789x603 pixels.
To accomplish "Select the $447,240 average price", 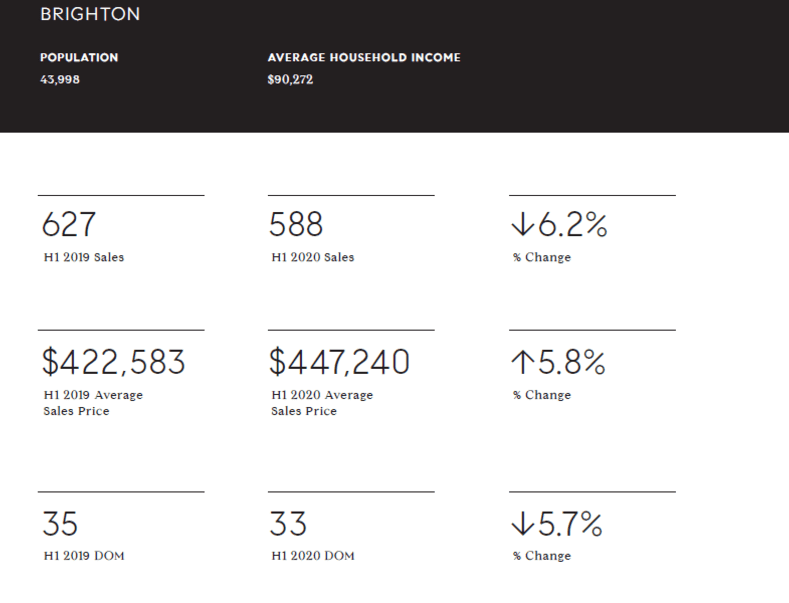I will point(340,362).
